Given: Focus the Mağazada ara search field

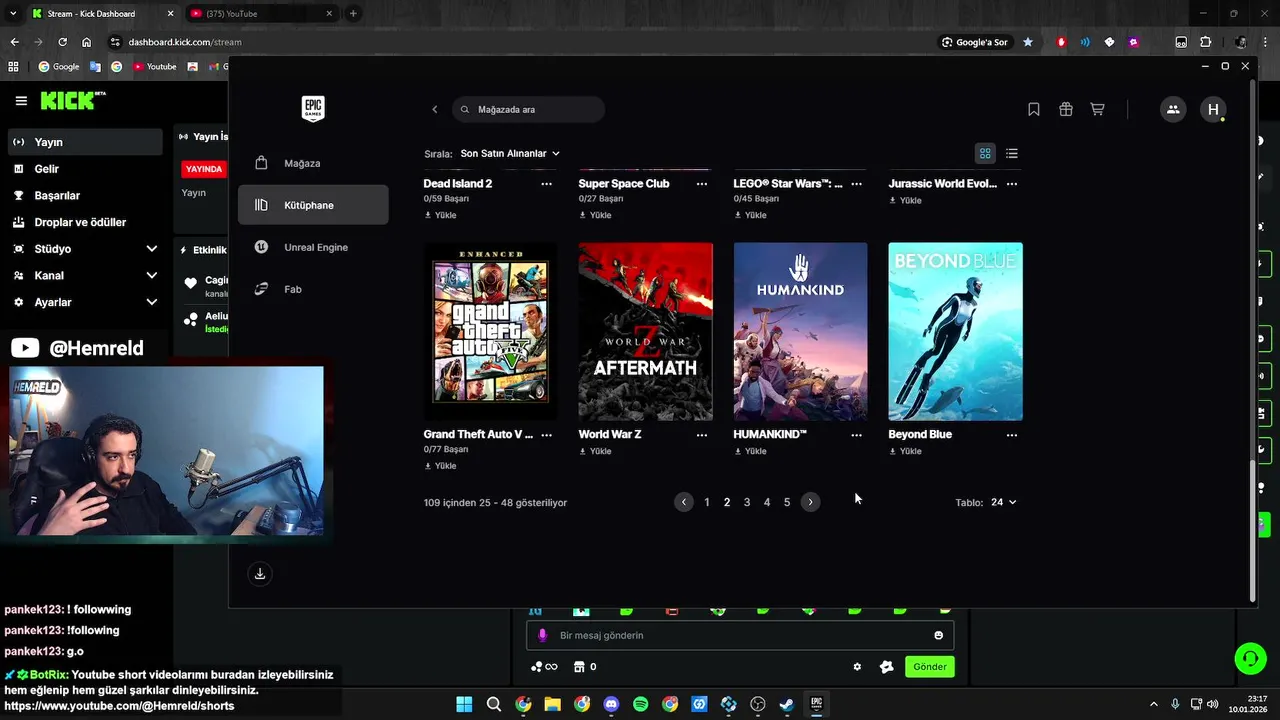Looking at the screenshot, I should coord(528,109).
